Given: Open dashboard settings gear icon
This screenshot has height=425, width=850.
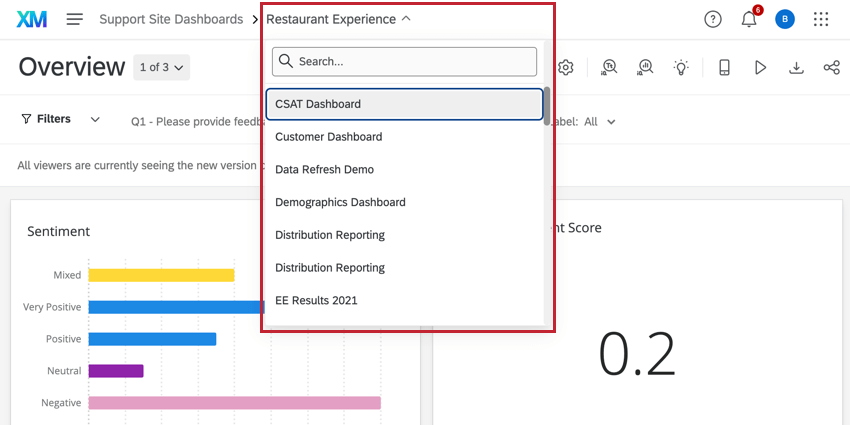Looking at the screenshot, I should pos(565,68).
